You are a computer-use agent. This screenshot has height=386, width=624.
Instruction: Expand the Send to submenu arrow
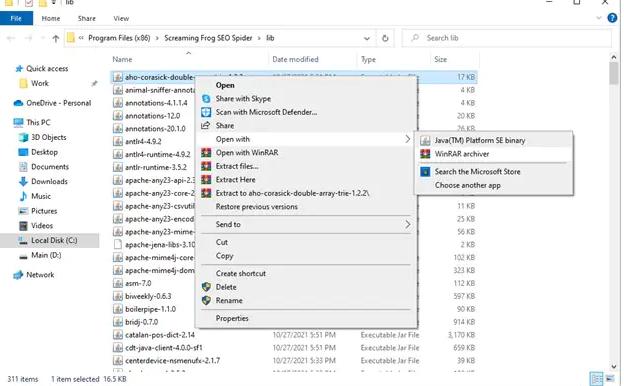(x=408, y=224)
